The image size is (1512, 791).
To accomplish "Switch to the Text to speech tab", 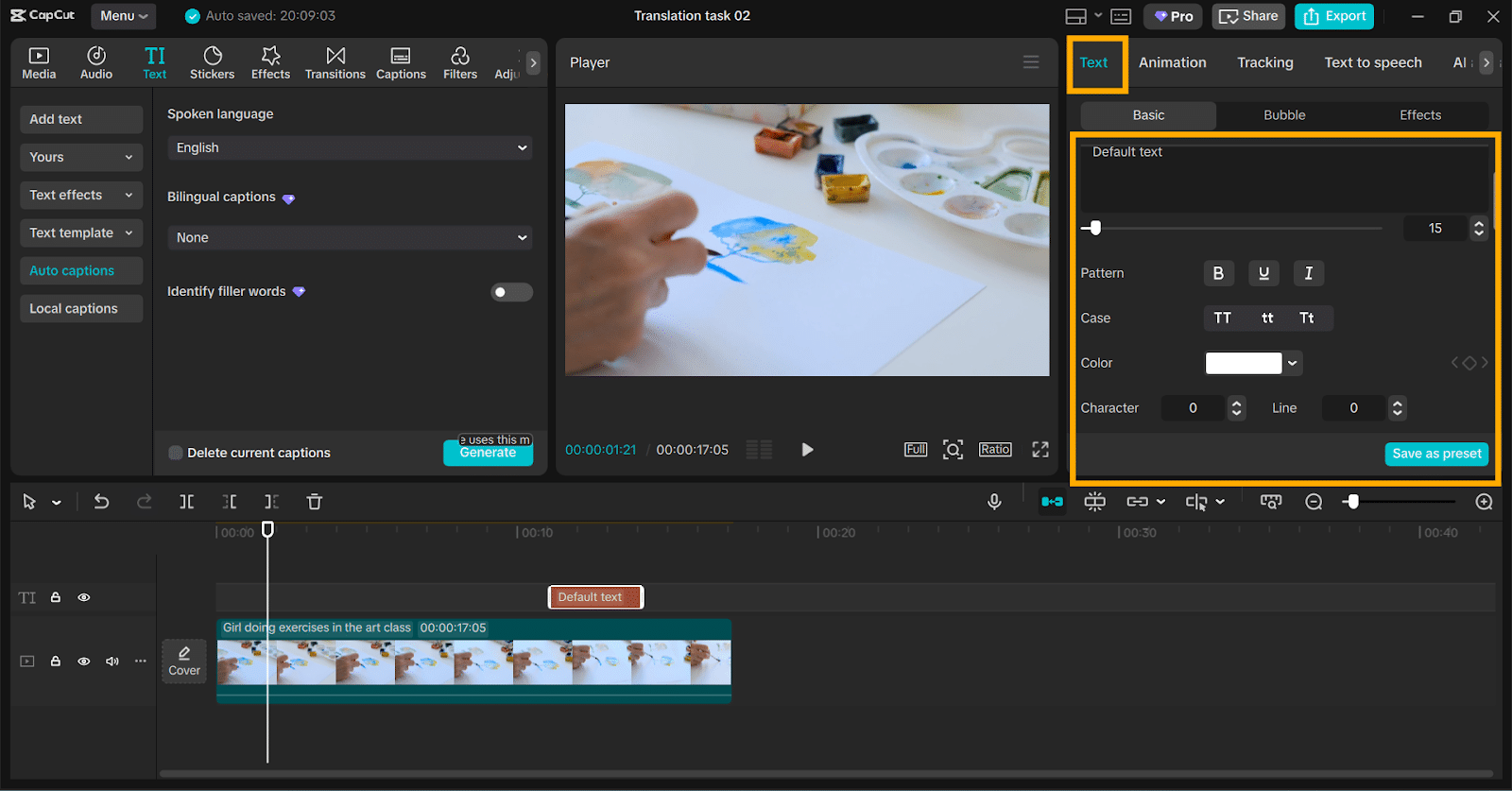I will pos(1372,62).
